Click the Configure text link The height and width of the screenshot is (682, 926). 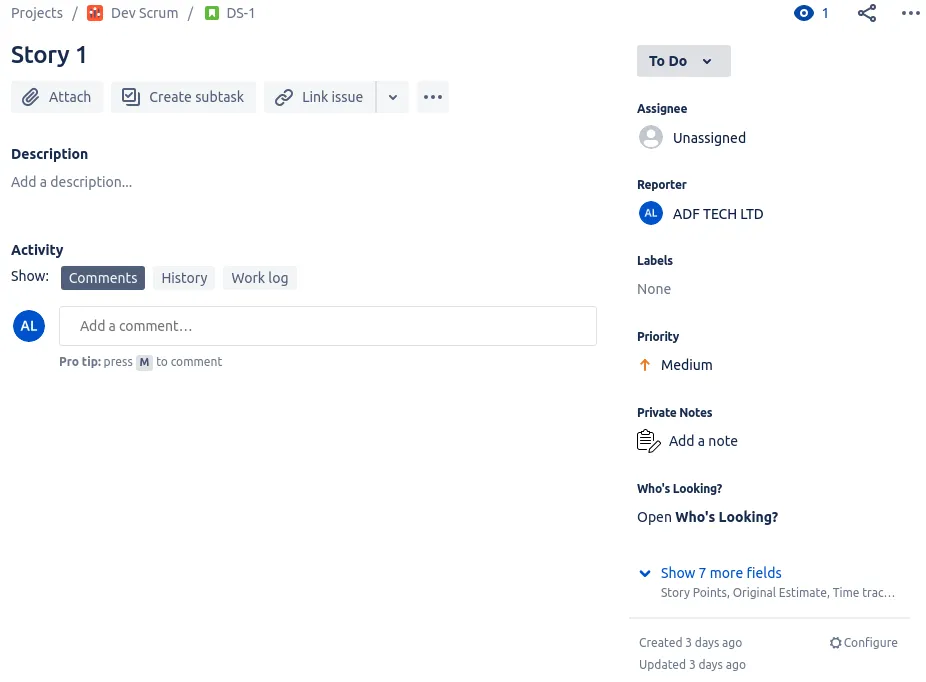click(870, 642)
